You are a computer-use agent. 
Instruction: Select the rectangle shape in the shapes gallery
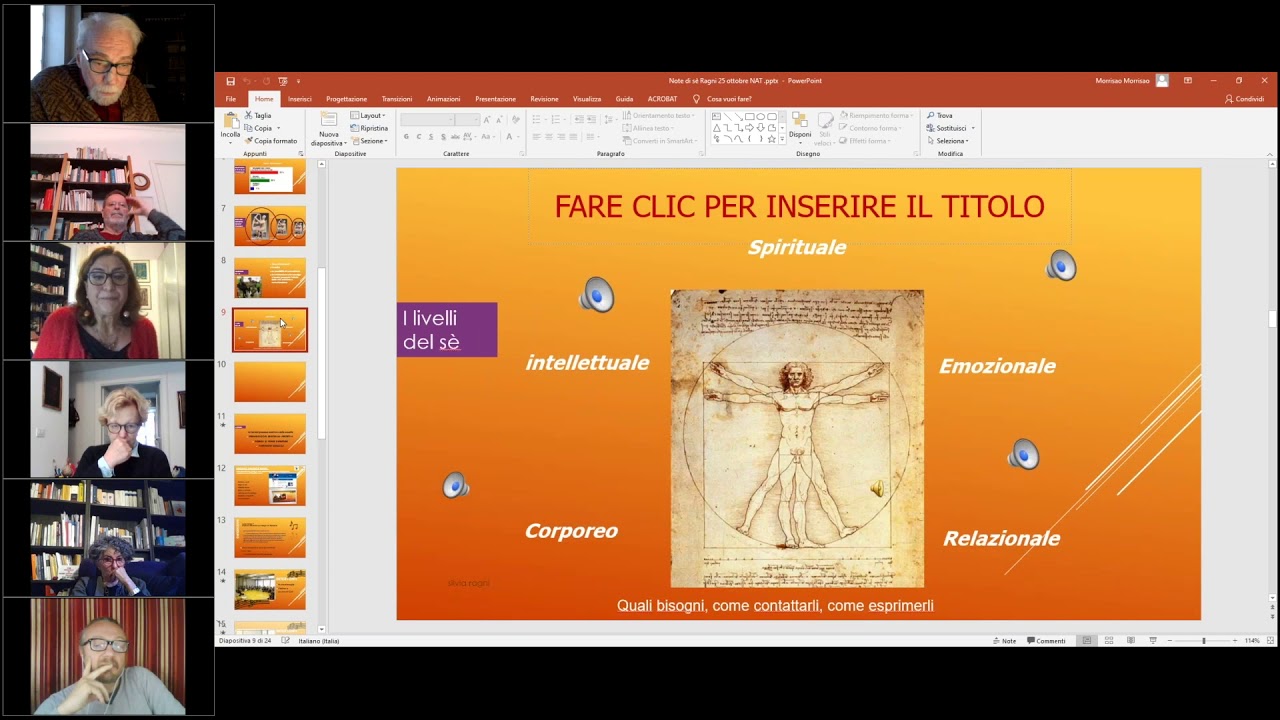[749, 116]
